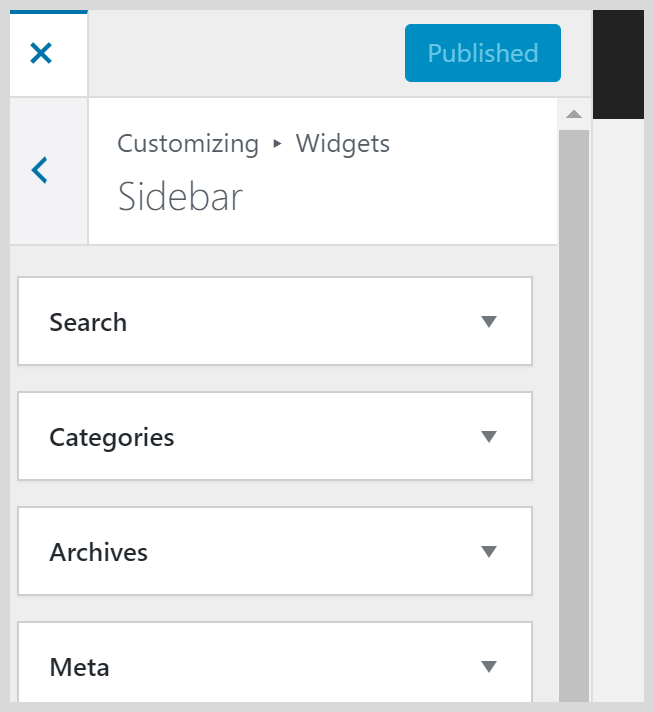Click the vertical scrollbar thumb
This screenshot has width=654, height=712.
coord(573,400)
